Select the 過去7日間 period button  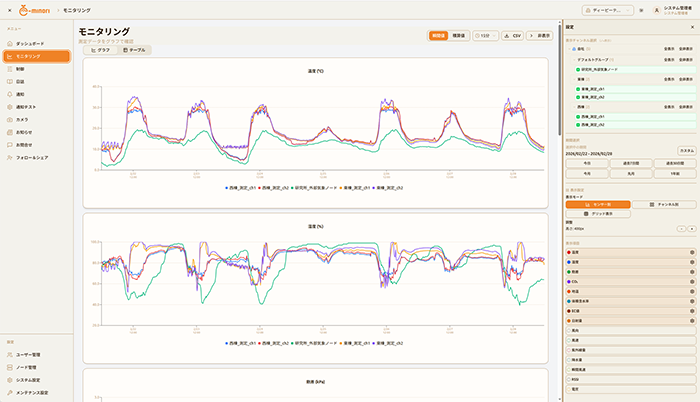(x=630, y=162)
